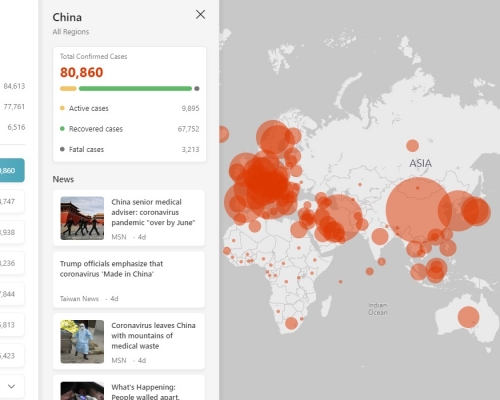500x400 pixels.
Task: Expand the country list chevron at bottom
Action: pos(11,386)
